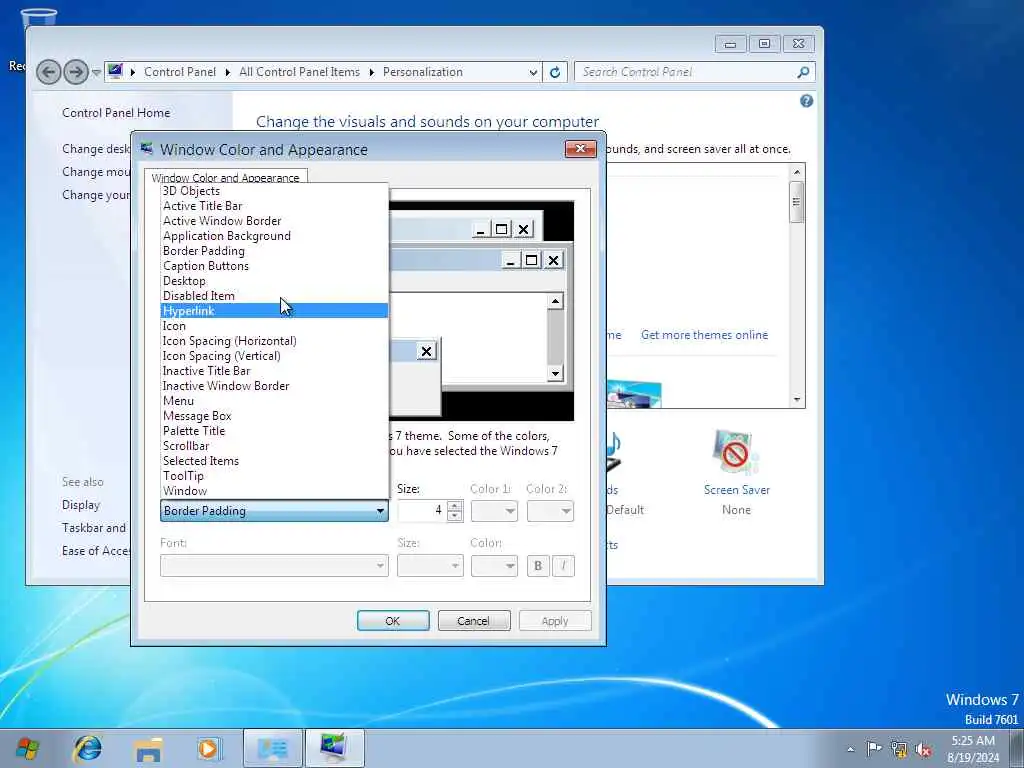Select the Window Color and Appearance tab
The image size is (1024, 768).
pos(225,177)
